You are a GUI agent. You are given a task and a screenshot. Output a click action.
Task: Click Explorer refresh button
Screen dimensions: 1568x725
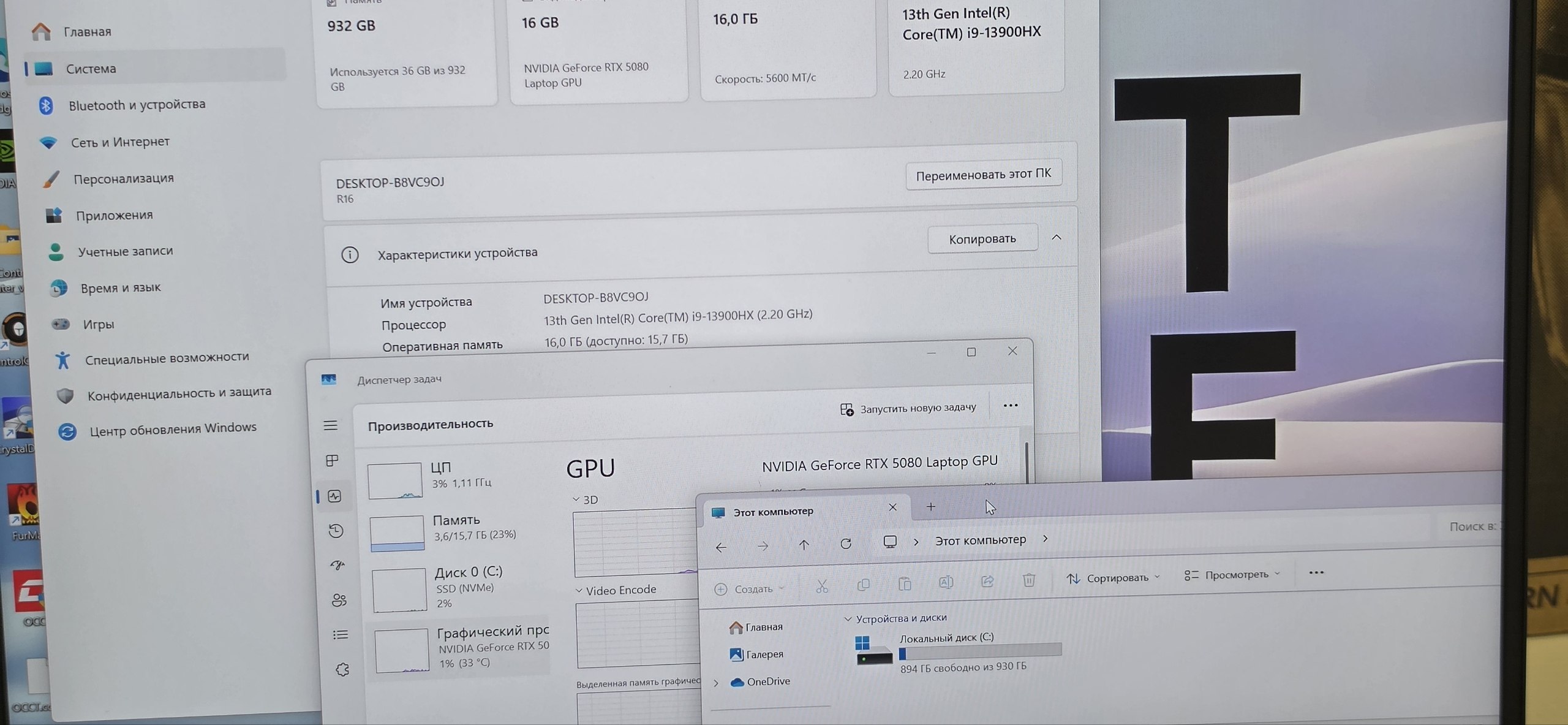tap(846, 544)
